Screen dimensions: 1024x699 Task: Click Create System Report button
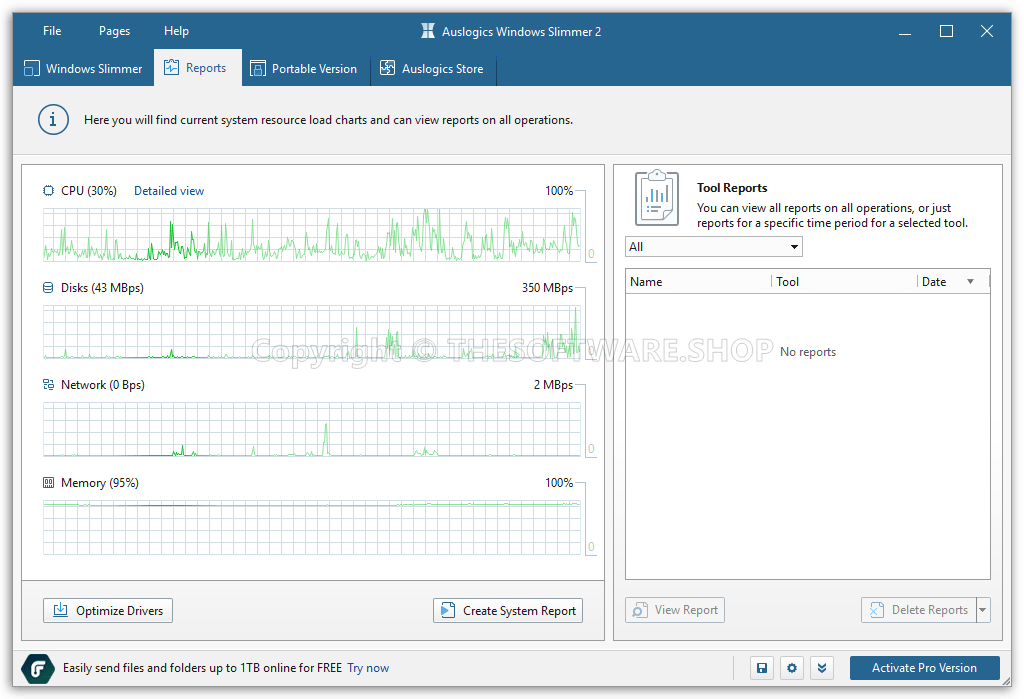[507, 610]
